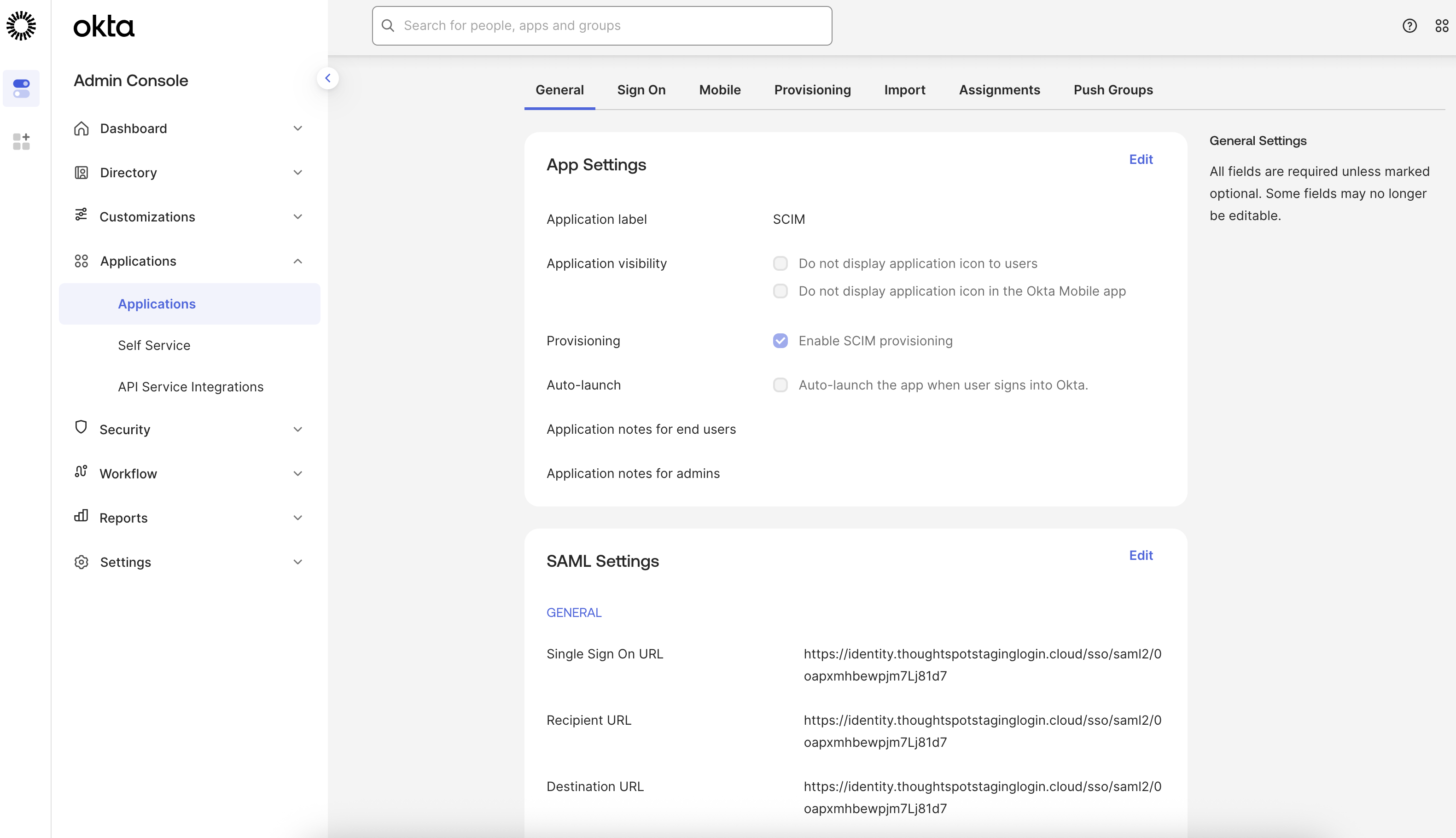Open the Reports chart icon
This screenshot has height=838, width=1456.
point(81,518)
